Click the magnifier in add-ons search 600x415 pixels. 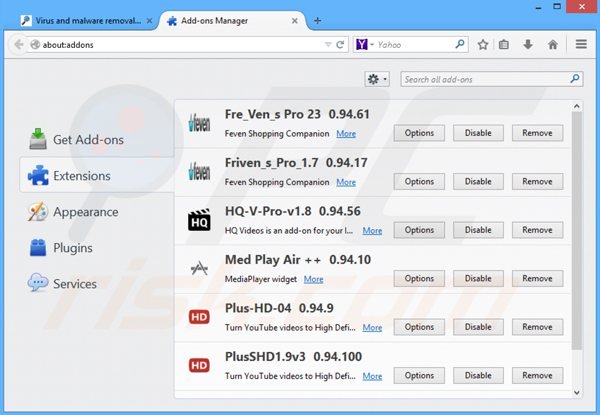coord(574,79)
